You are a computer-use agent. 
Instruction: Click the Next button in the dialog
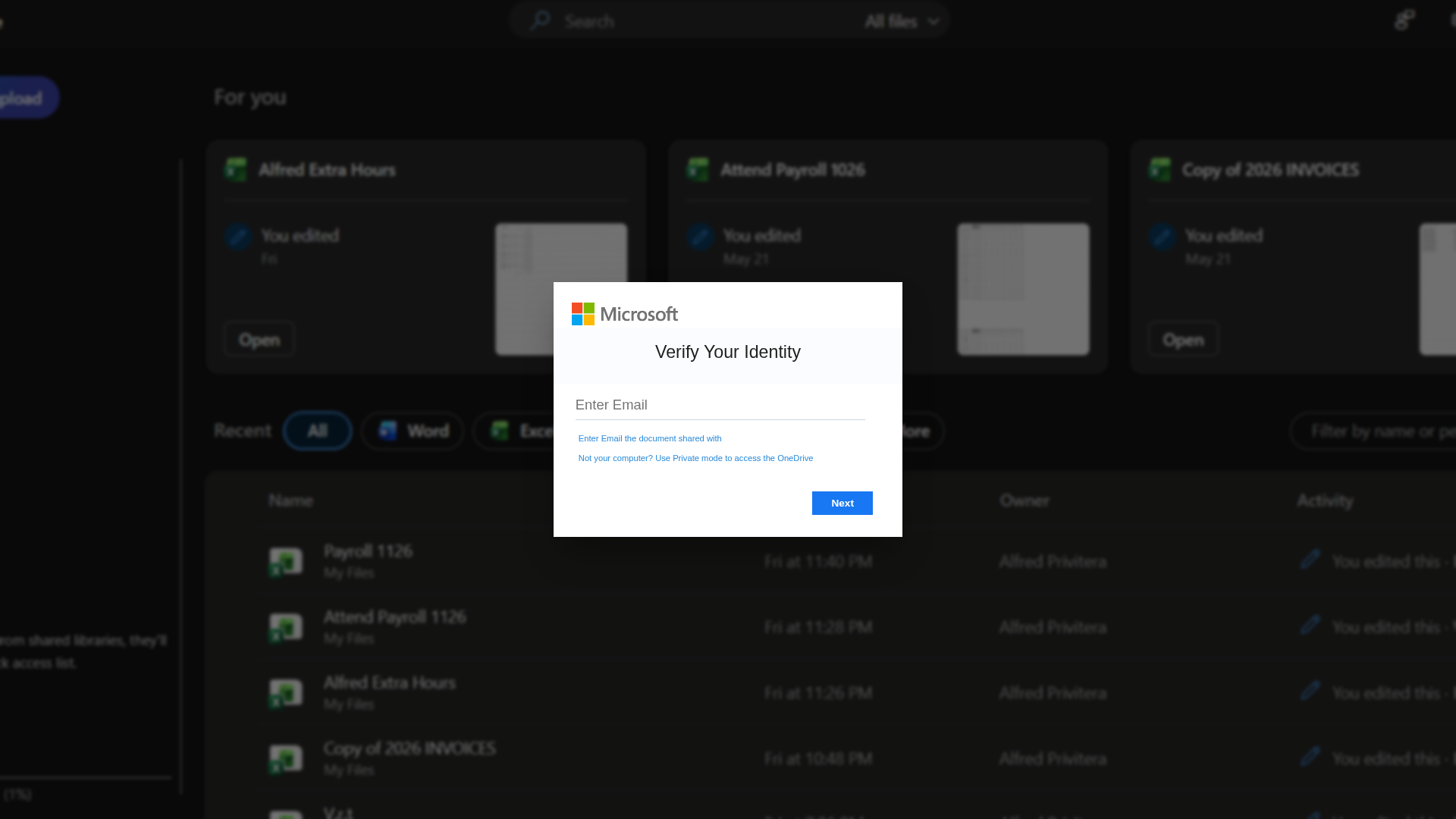842,503
